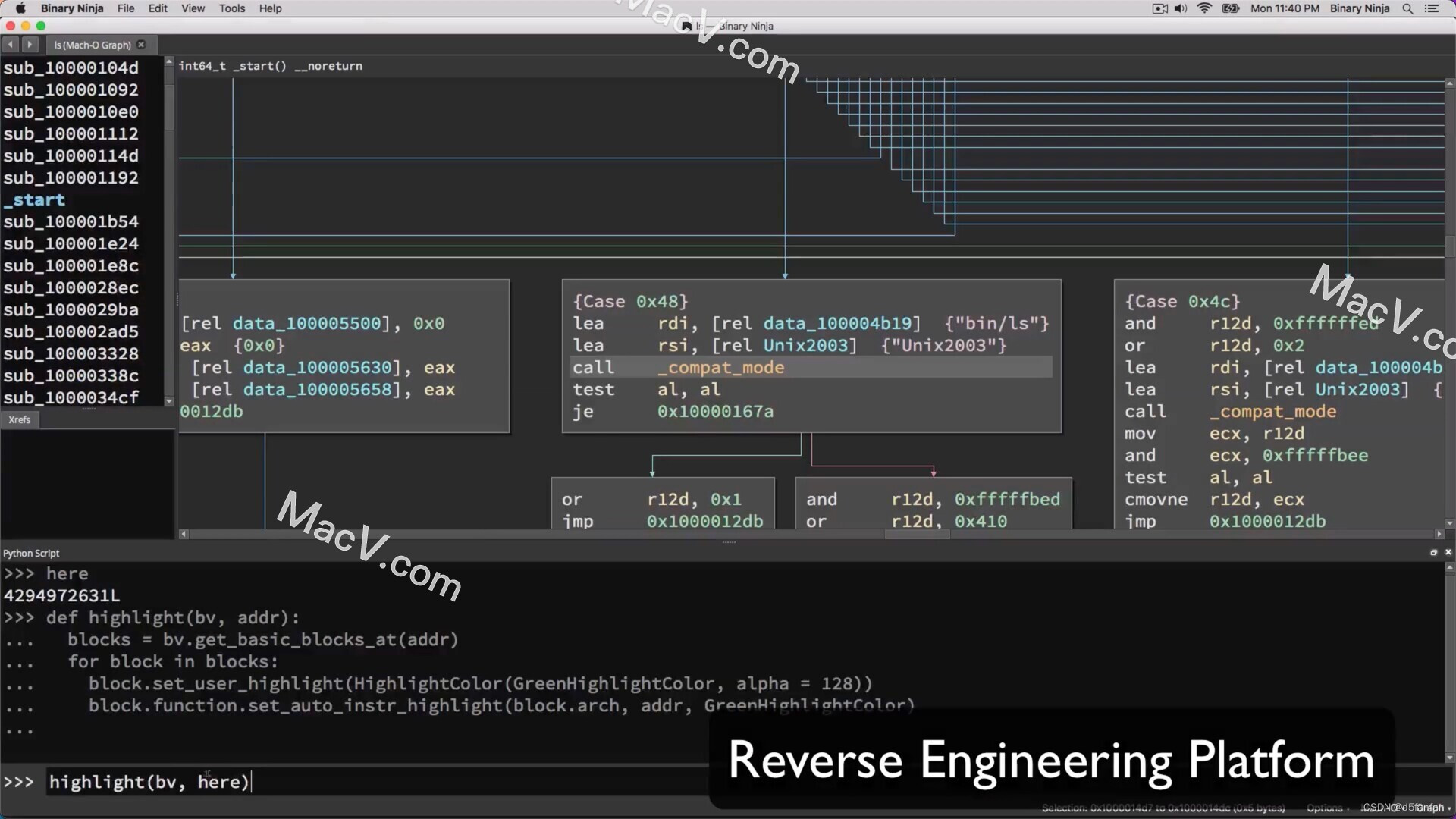The height and width of the screenshot is (819, 1456).
Task: Navigate forward using the right arrow icon
Action: pyautogui.click(x=30, y=45)
